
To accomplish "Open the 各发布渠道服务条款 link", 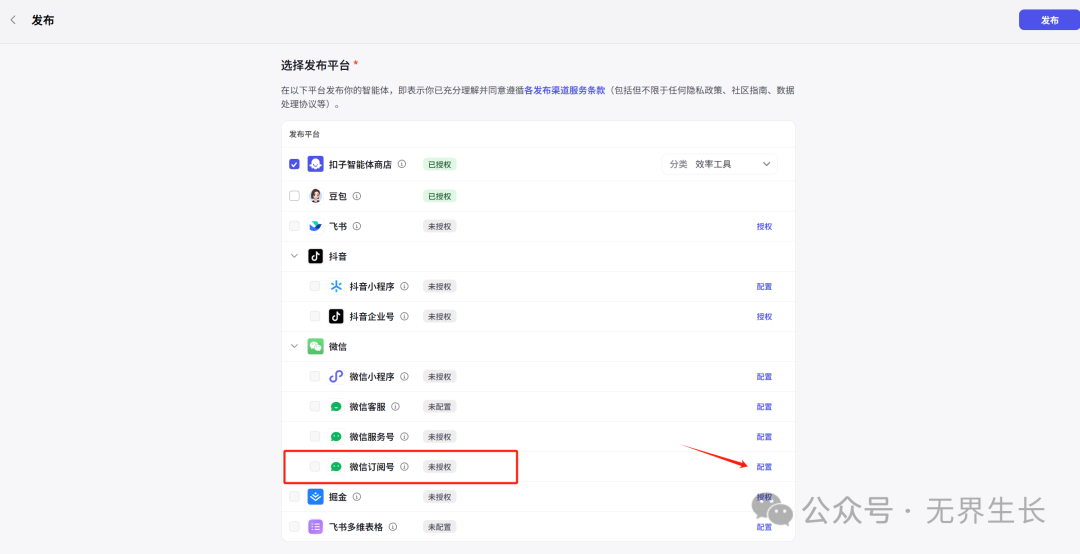I will (x=565, y=90).
